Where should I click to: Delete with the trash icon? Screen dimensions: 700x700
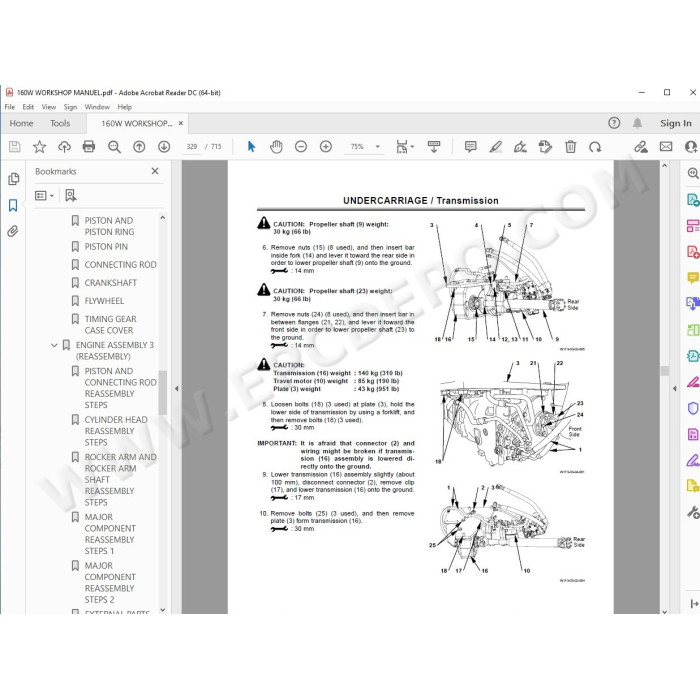[x=570, y=146]
